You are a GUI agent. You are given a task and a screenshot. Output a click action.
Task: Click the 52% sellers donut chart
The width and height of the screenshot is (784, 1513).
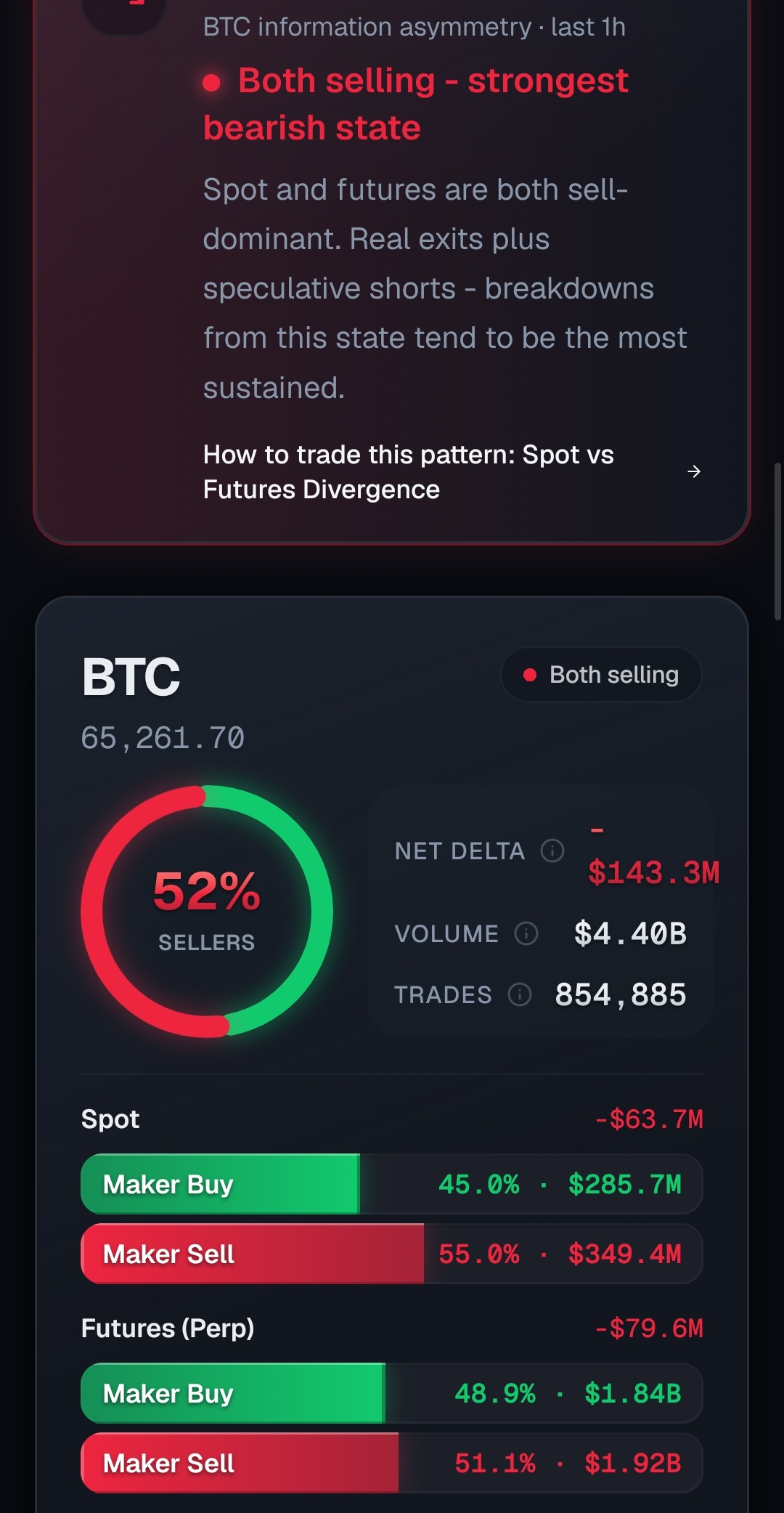coord(207,912)
